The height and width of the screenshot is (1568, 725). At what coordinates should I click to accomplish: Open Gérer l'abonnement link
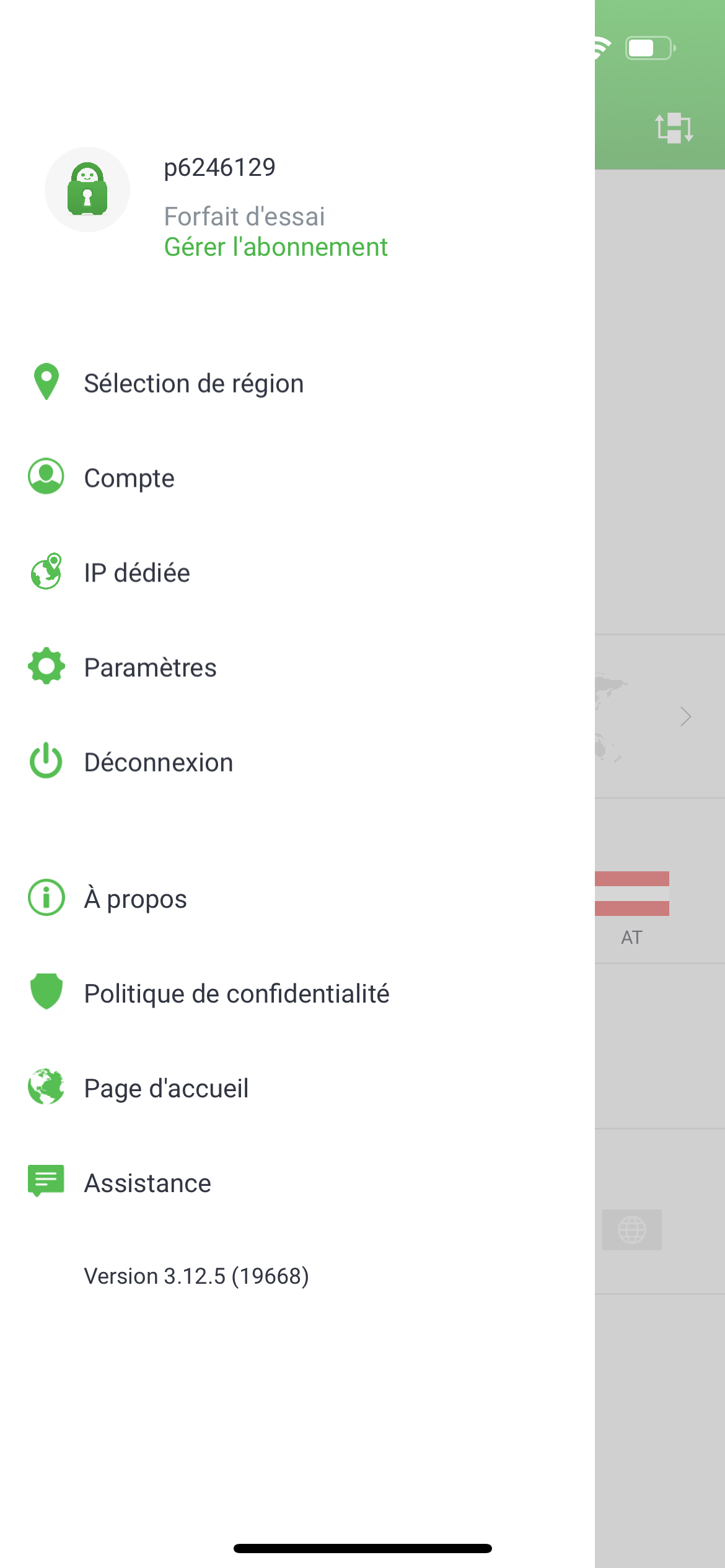(x=276, y=247)
